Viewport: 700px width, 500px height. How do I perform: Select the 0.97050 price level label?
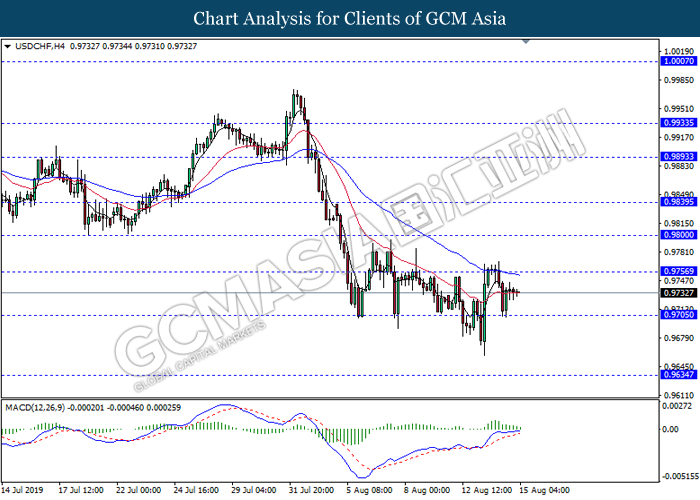pos(679,315)
